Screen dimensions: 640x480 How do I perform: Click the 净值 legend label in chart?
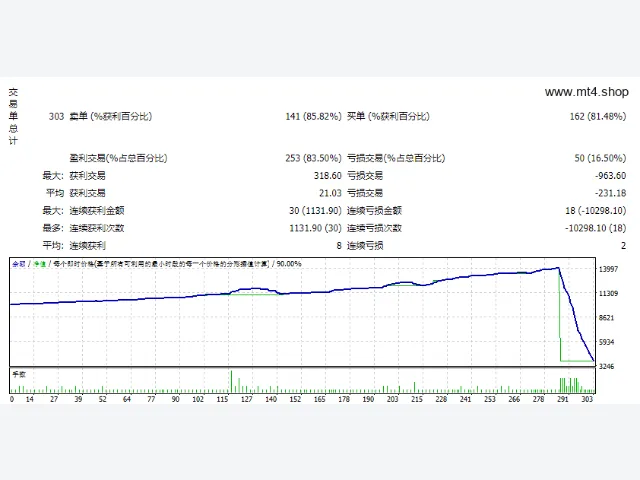[x=40, y=264]
